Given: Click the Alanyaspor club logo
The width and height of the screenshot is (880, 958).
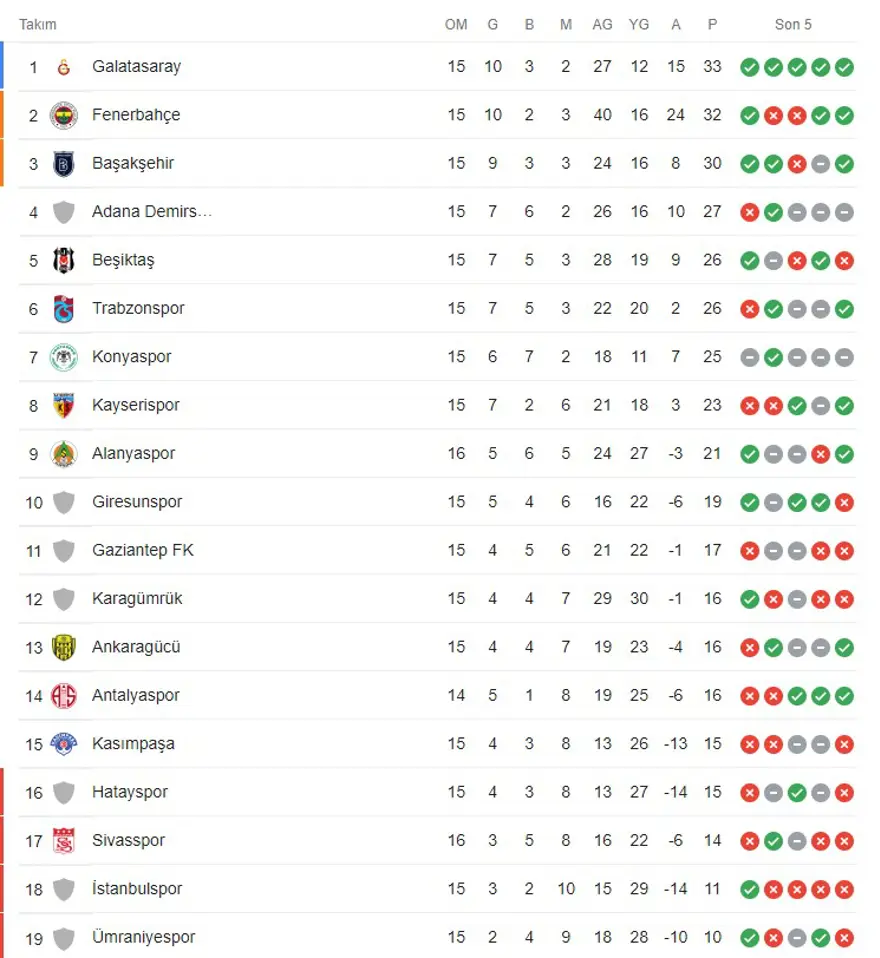Looking at the screenshot, I should [x=64, y=453].
